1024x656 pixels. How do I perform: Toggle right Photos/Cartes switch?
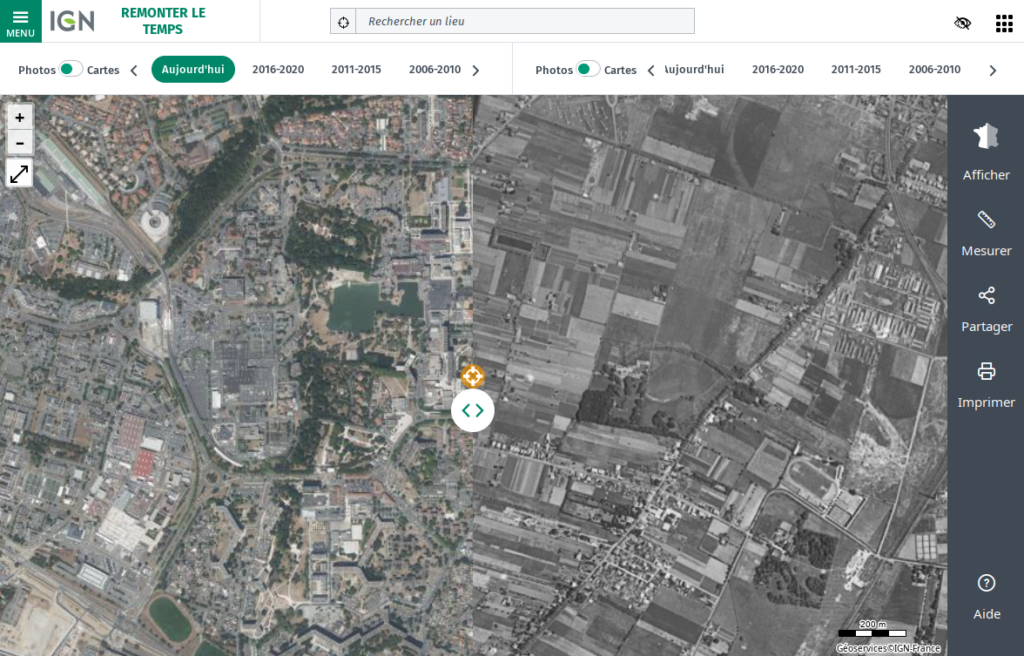[x=587, y=69]
